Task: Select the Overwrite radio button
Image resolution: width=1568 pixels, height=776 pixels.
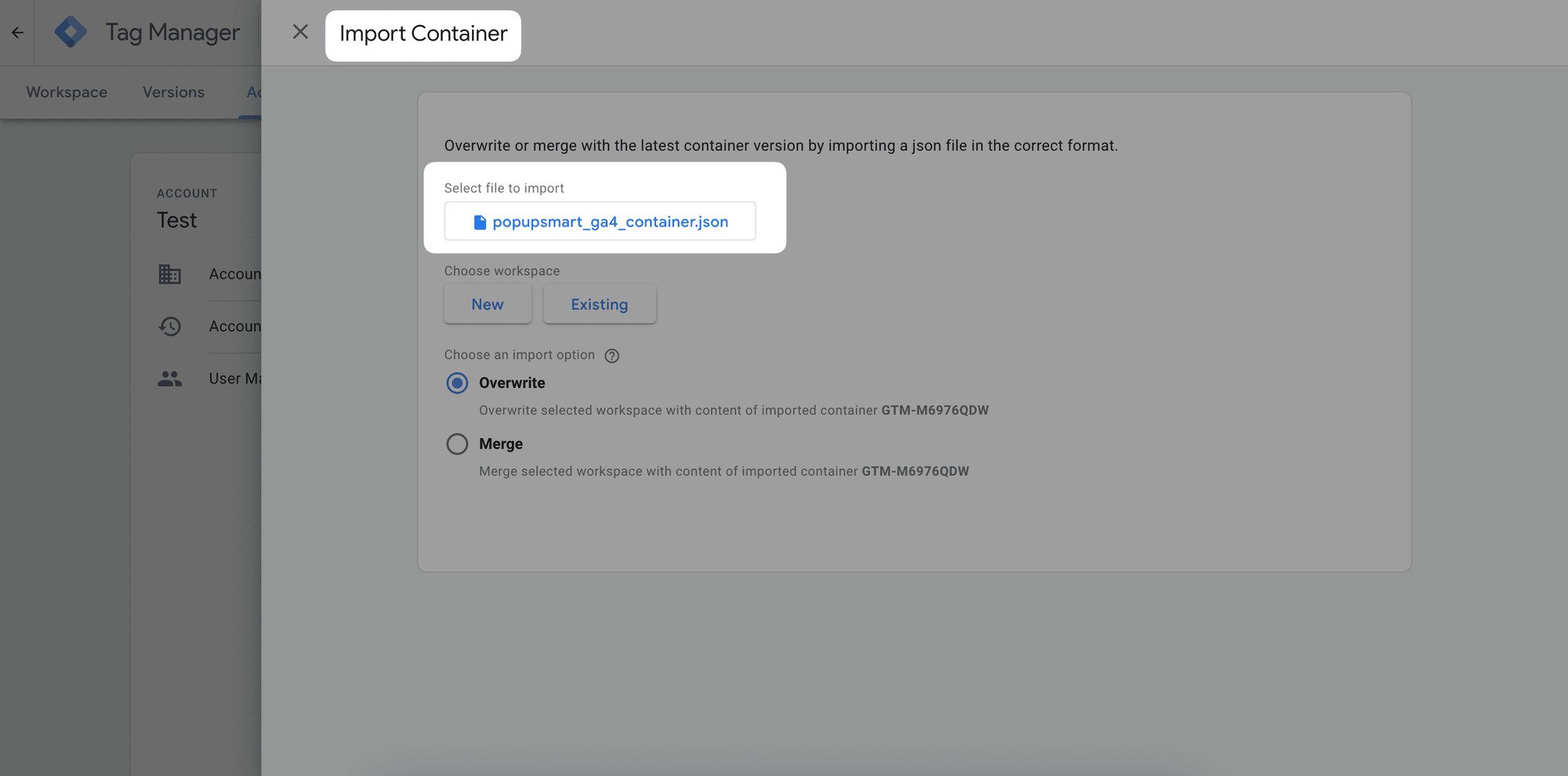Action: [x=457, y=383]
